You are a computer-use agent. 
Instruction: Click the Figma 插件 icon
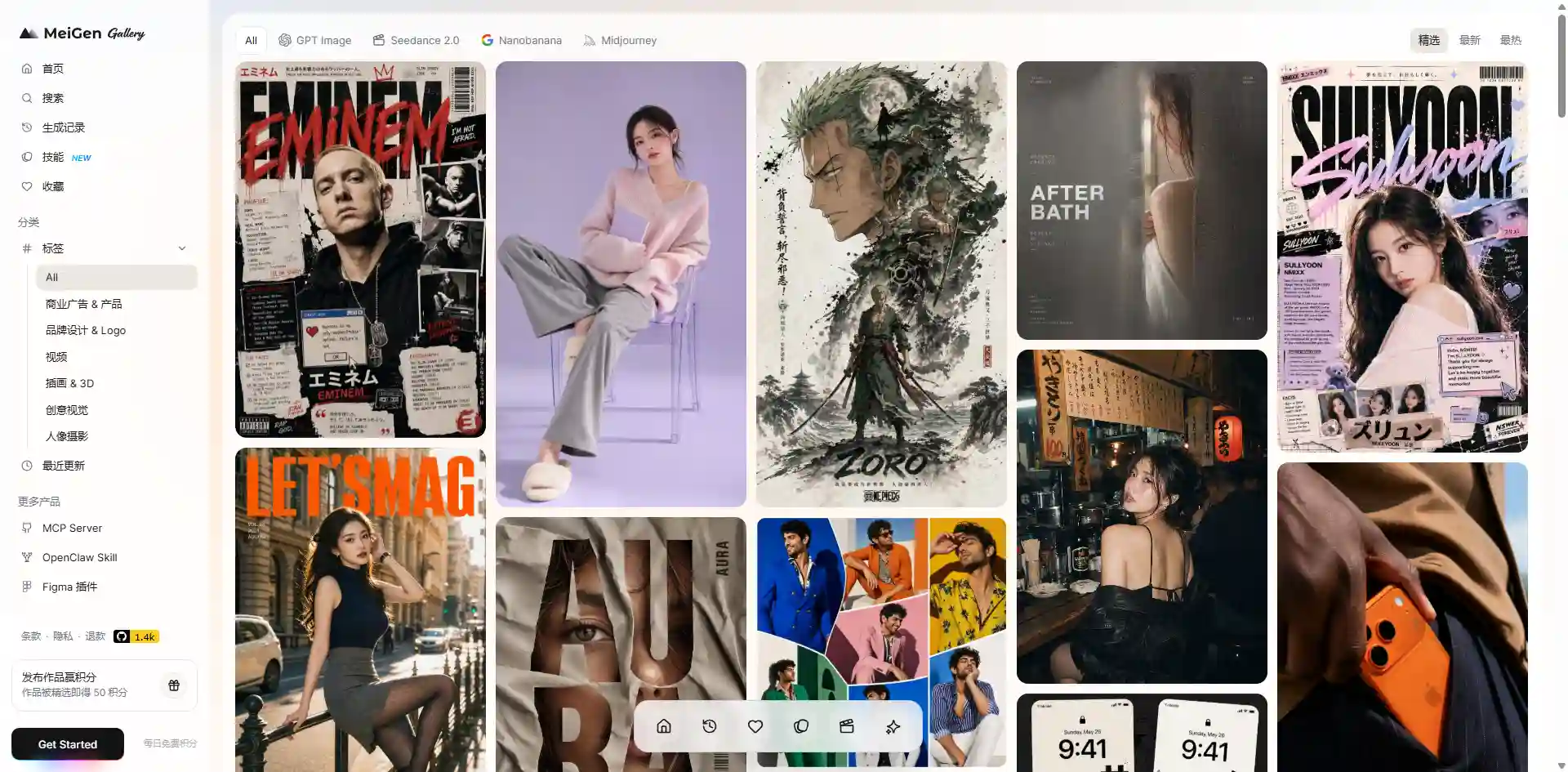27,587
